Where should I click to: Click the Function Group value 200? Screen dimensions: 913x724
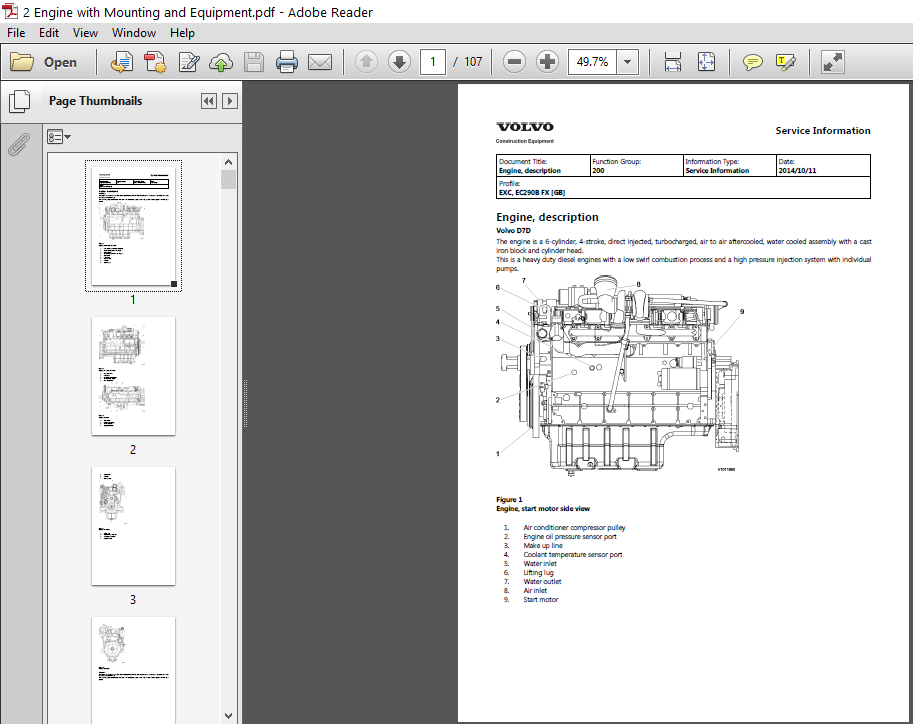tap(598, 171)
